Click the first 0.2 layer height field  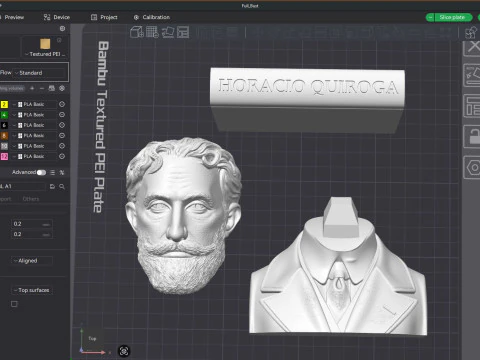click(x=32, y=224)
